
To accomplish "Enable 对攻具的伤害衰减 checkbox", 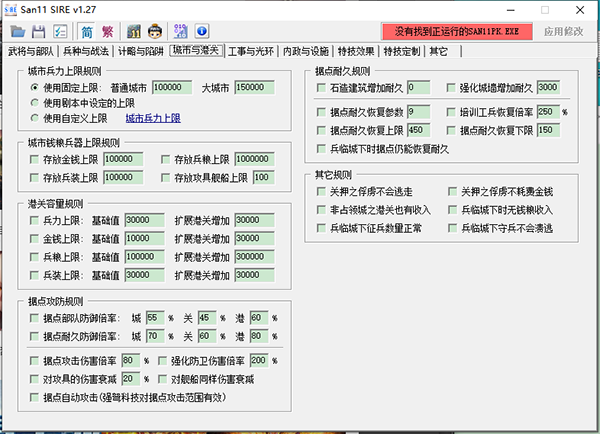I will (x=34, y=379).
